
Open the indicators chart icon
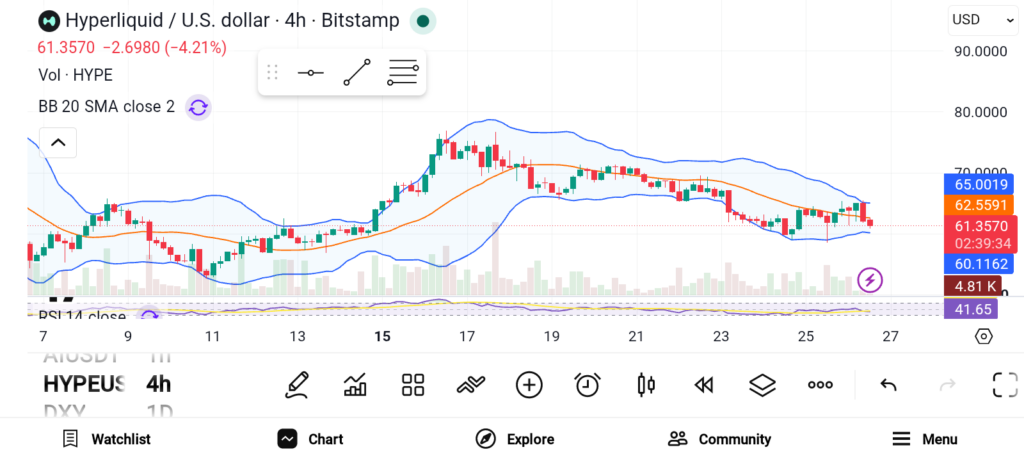coord(355,385)
